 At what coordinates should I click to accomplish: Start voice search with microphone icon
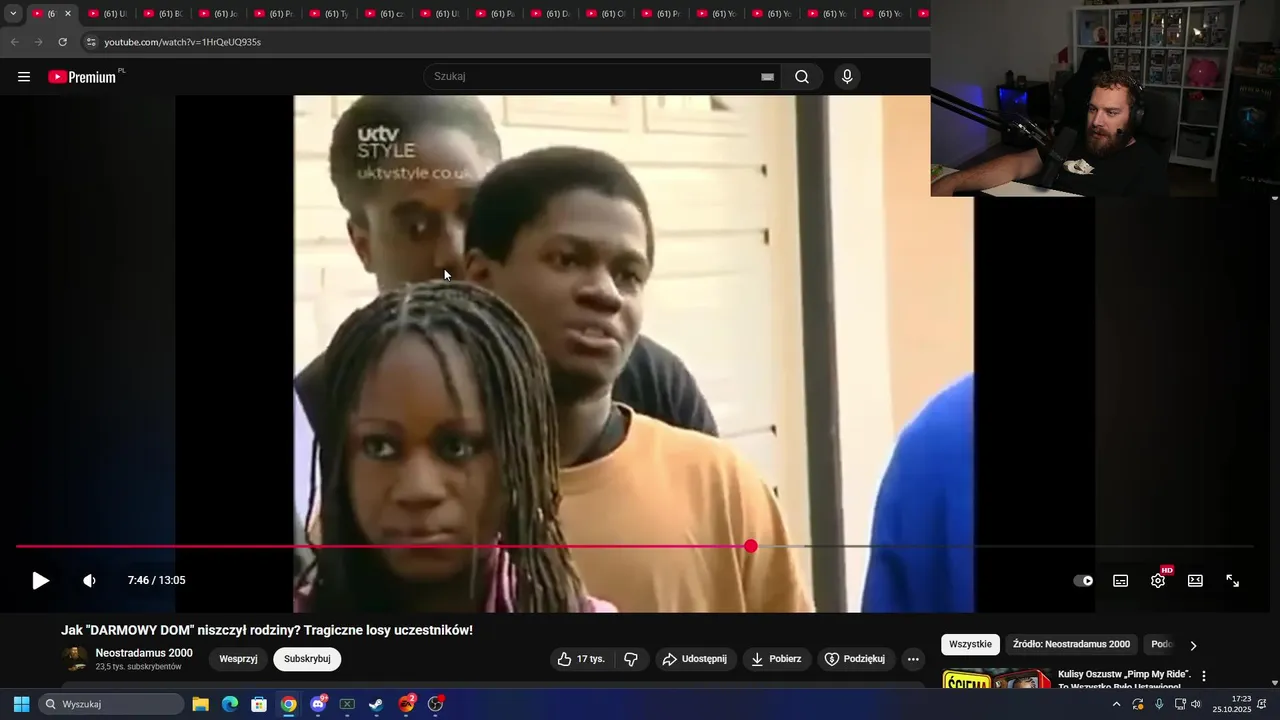coord(847,77)
